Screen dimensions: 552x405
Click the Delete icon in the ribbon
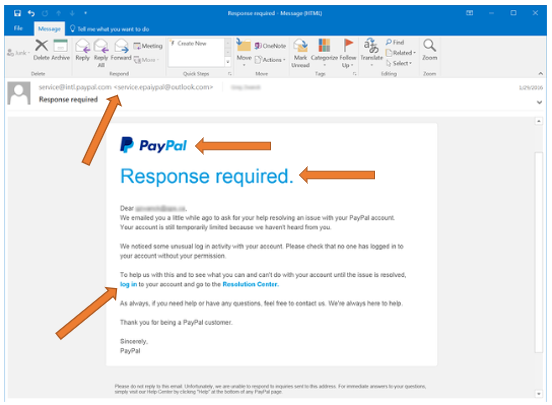point(42,50)
